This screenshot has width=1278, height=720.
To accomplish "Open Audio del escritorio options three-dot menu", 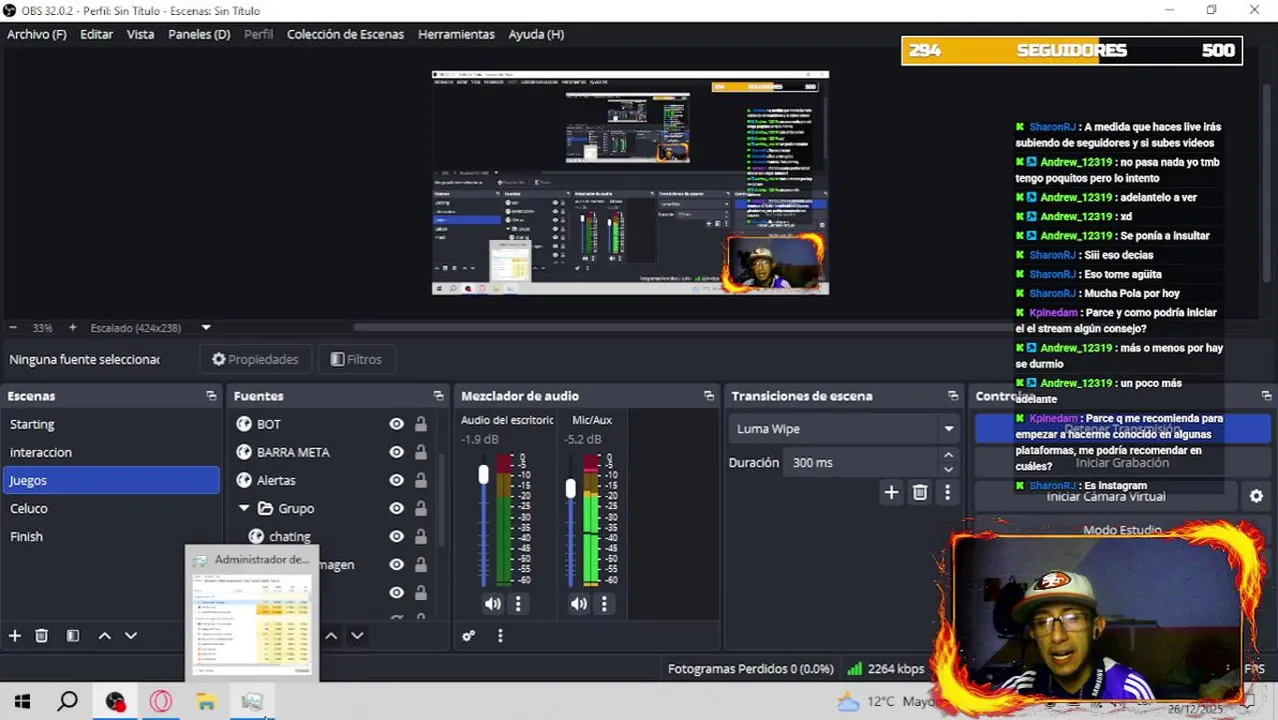I will (x=518, y=604).
